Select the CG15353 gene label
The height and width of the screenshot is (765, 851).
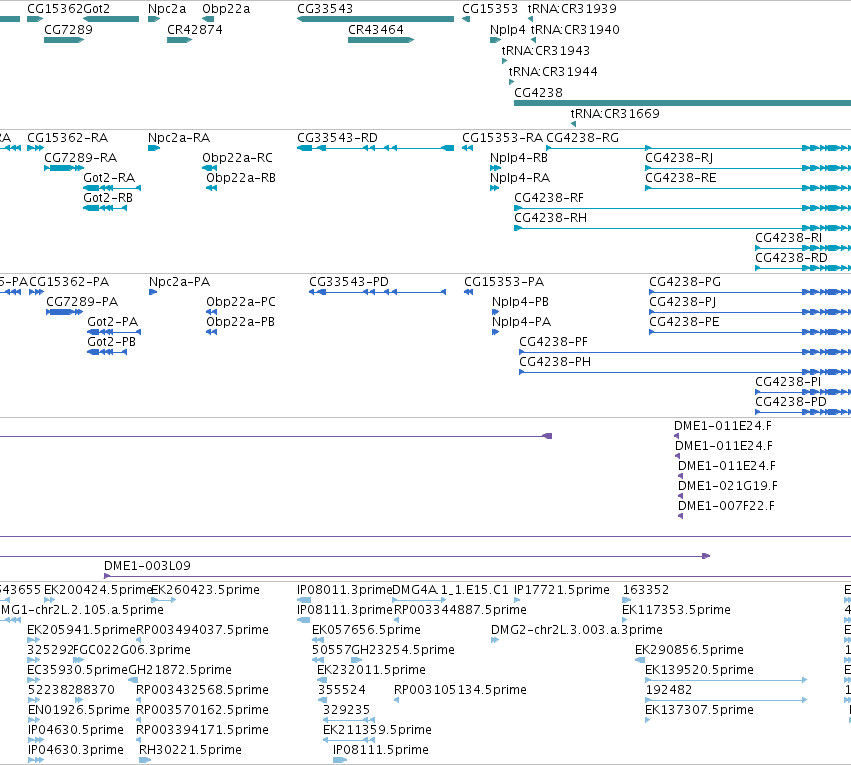(490, 9)
